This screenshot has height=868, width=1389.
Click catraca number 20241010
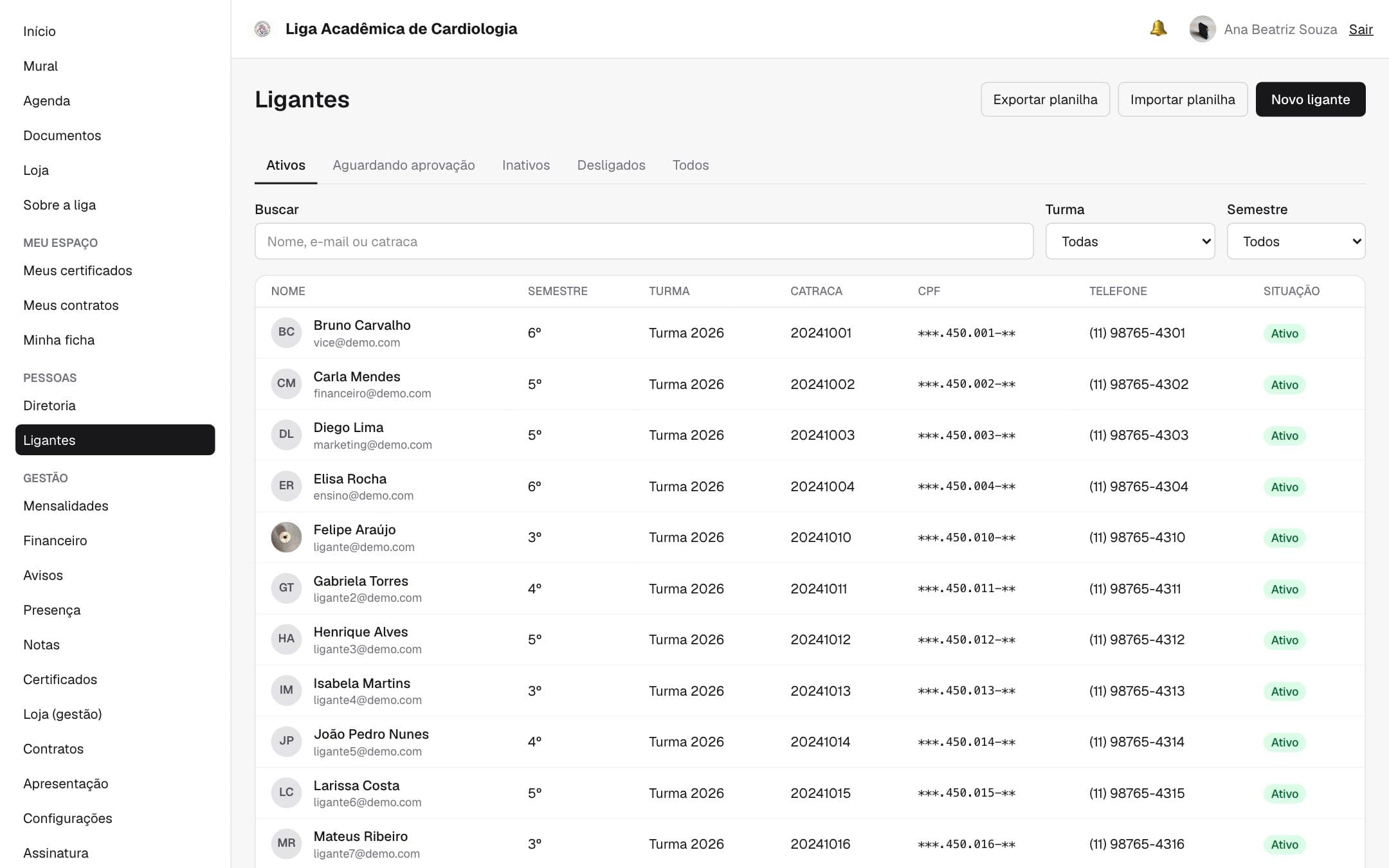click(x=821, y=538)
